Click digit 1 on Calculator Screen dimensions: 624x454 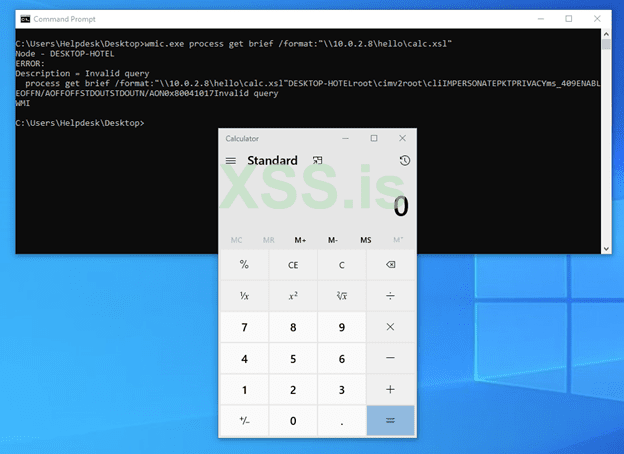244,390
